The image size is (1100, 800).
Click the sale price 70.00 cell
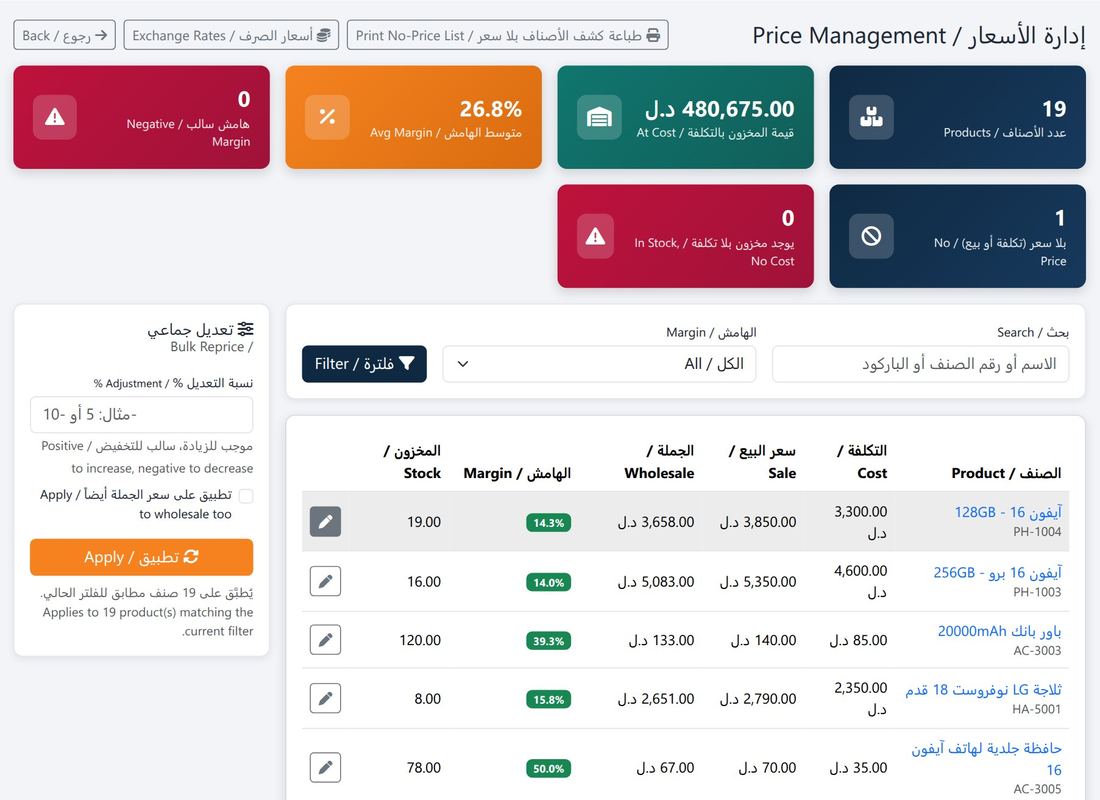point(767,768)
